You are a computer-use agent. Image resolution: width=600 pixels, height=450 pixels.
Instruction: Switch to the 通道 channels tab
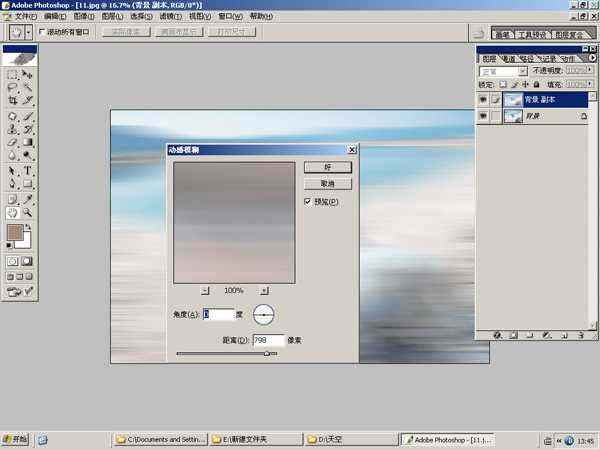pyautogui.click(x=509, y=59)
